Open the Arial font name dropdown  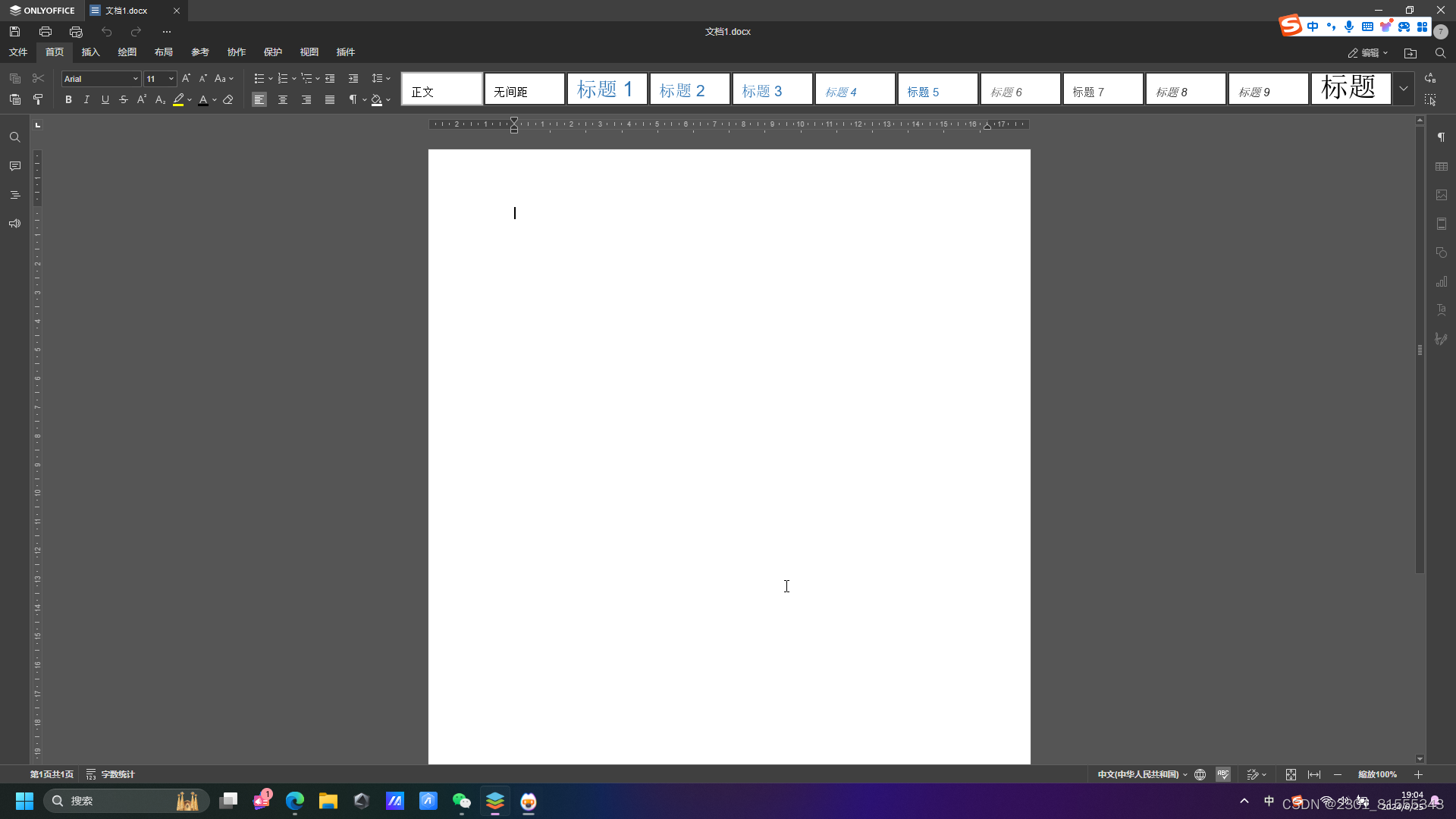(136, 79)
